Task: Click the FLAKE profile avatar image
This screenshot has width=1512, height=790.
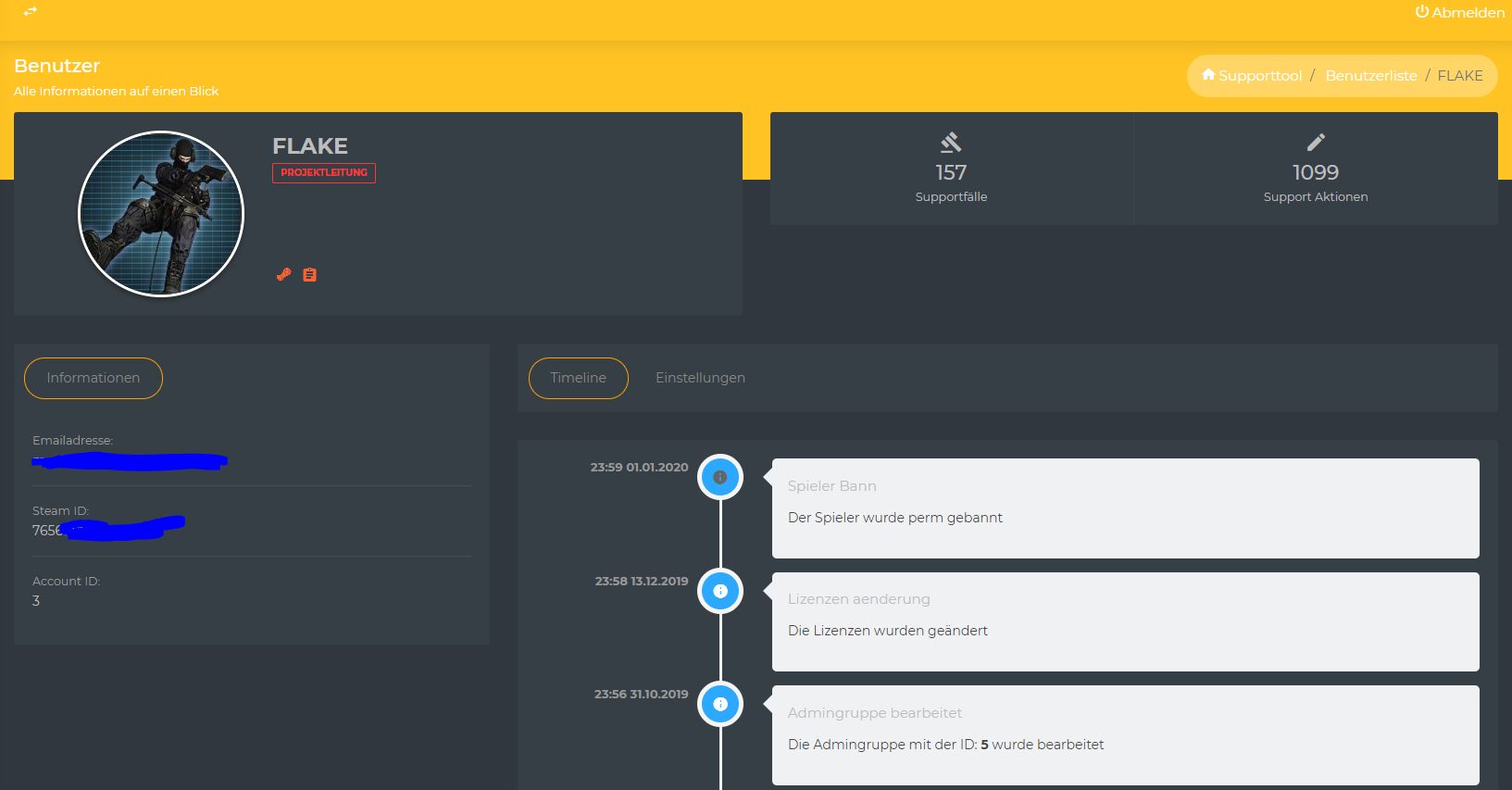Action: (x=161, y=214)
